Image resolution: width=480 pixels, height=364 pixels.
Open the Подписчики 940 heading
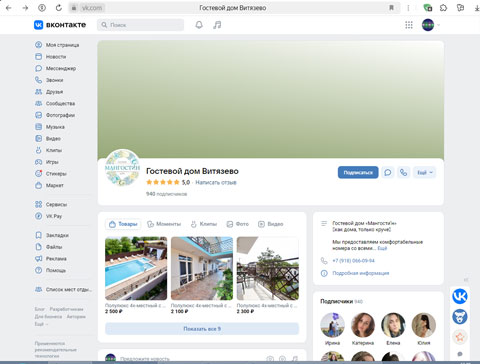[341, 301]
